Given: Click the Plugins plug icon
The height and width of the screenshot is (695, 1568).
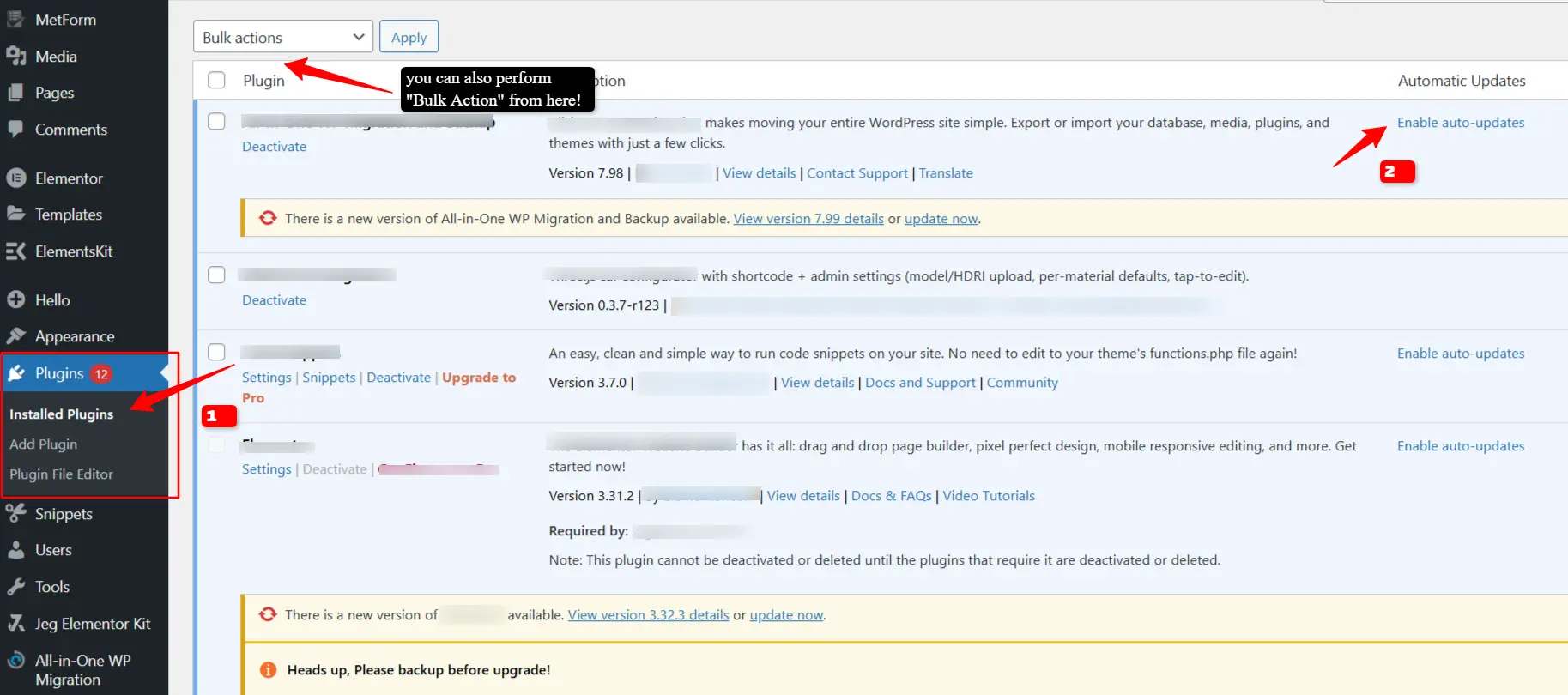Looking at the screenshot, I should [x=15, y=373].
